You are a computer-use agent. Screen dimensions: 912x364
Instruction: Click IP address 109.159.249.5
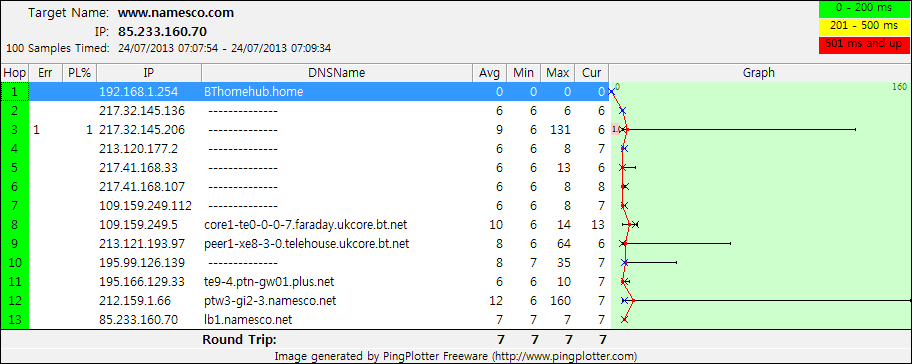(x=138, y=224)
